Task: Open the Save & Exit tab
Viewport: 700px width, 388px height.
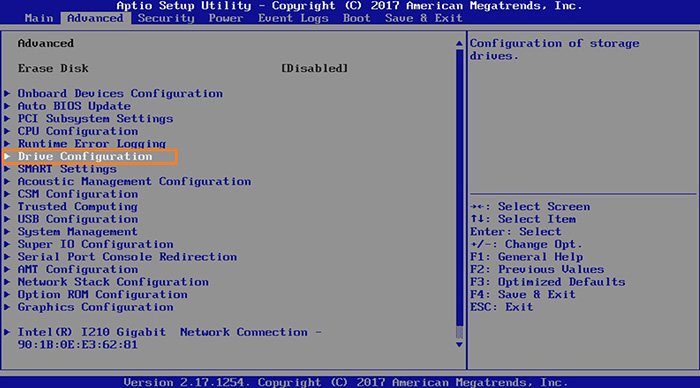Action: pos(424,18)
